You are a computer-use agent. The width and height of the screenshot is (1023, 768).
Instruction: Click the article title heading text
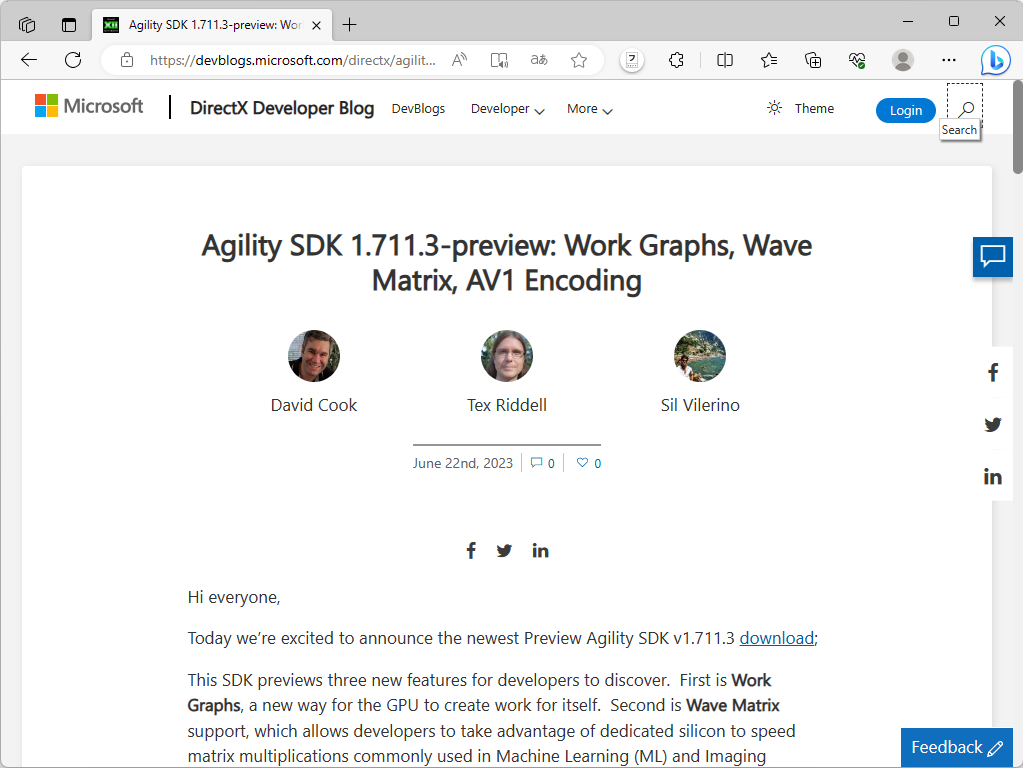click(507, 263)
